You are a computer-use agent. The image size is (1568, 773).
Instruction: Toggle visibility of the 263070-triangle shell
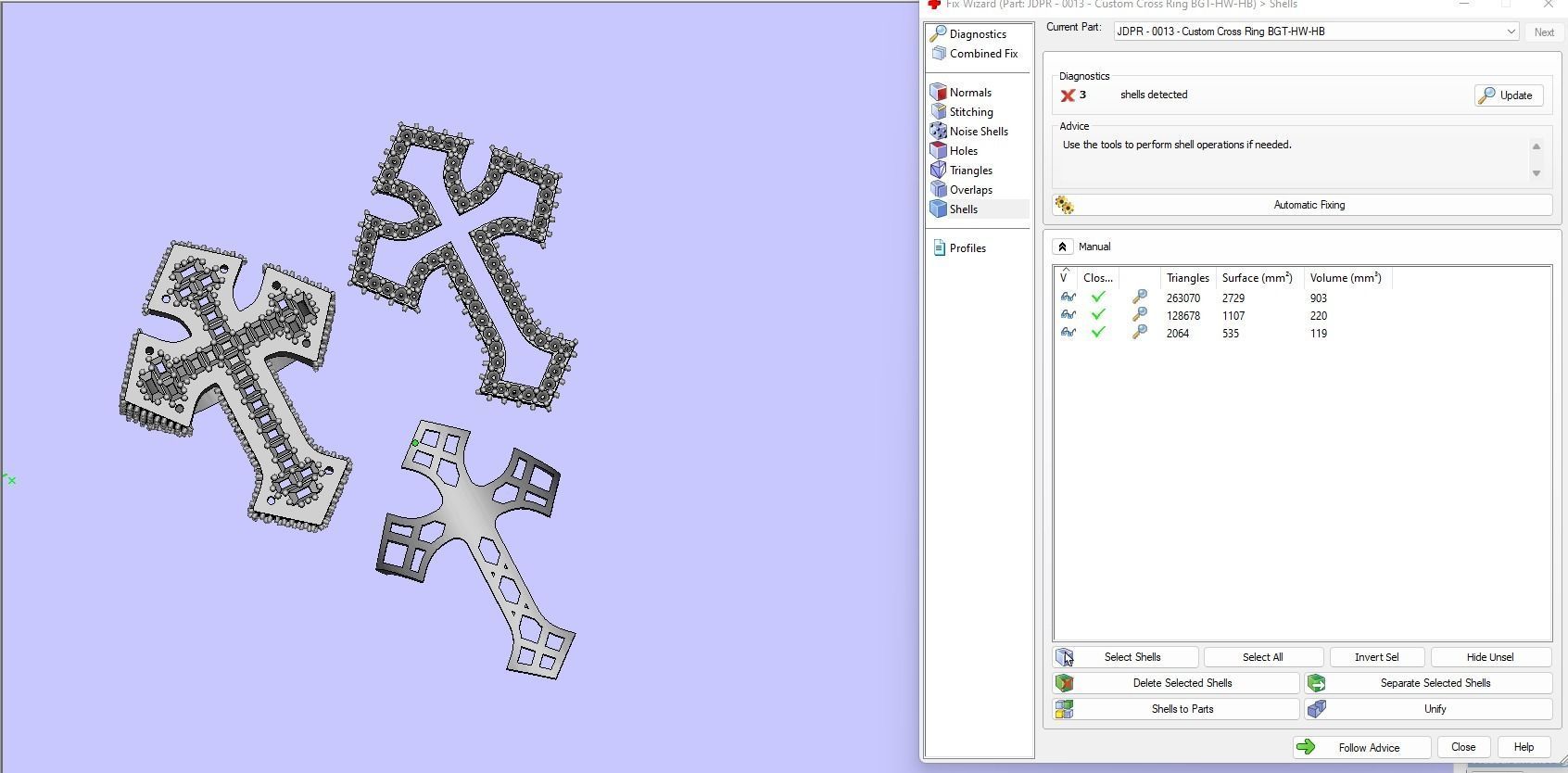point(1068,298)
